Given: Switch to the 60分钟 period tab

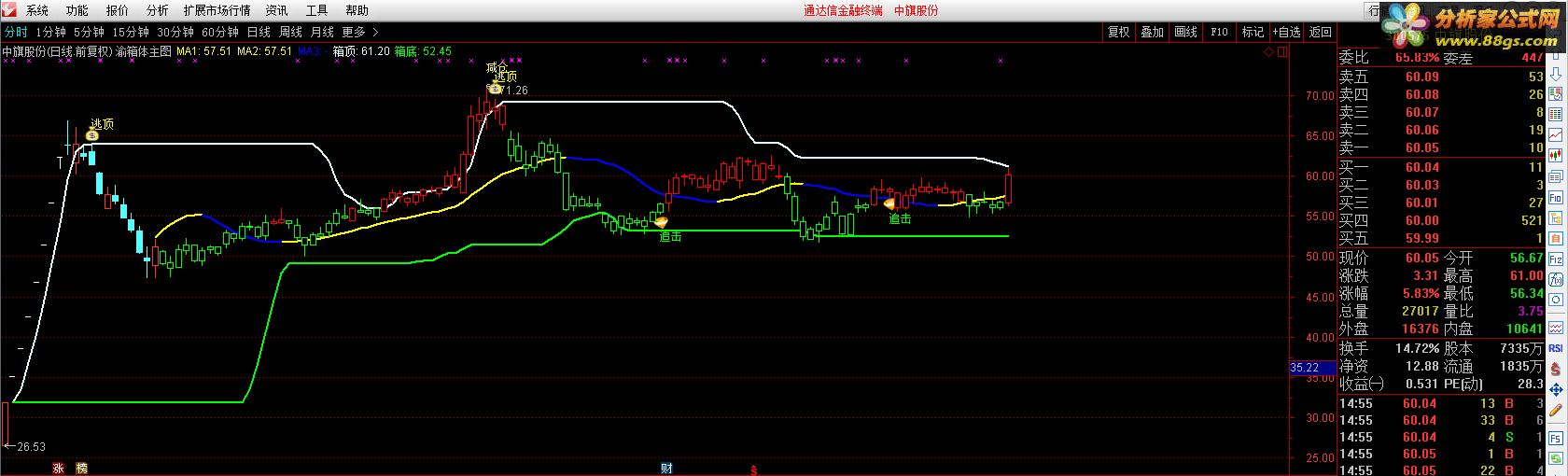Looking at the screenshot, I should point(220,32).
